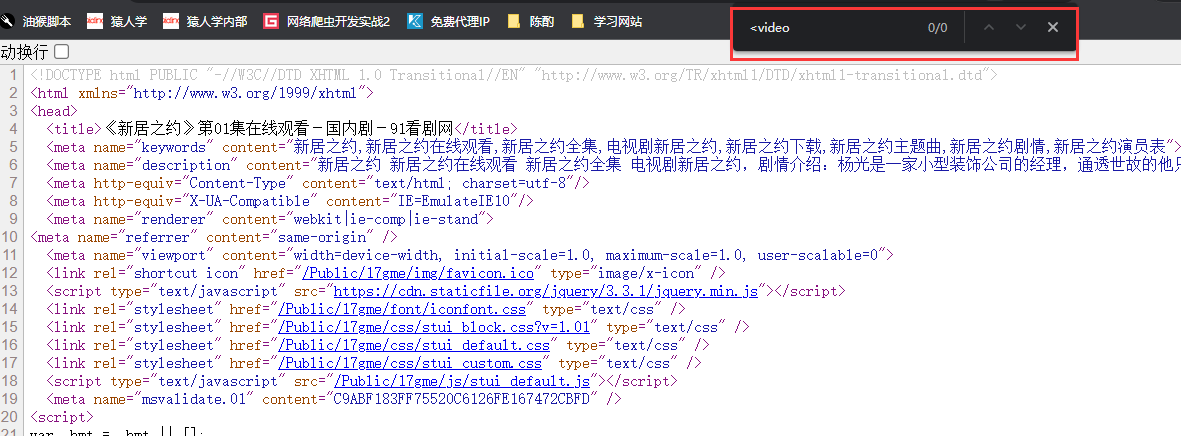Open the 猿人学 bookmark
The height and width of the screenshot is (436, 1181).
tap(119, 21)
